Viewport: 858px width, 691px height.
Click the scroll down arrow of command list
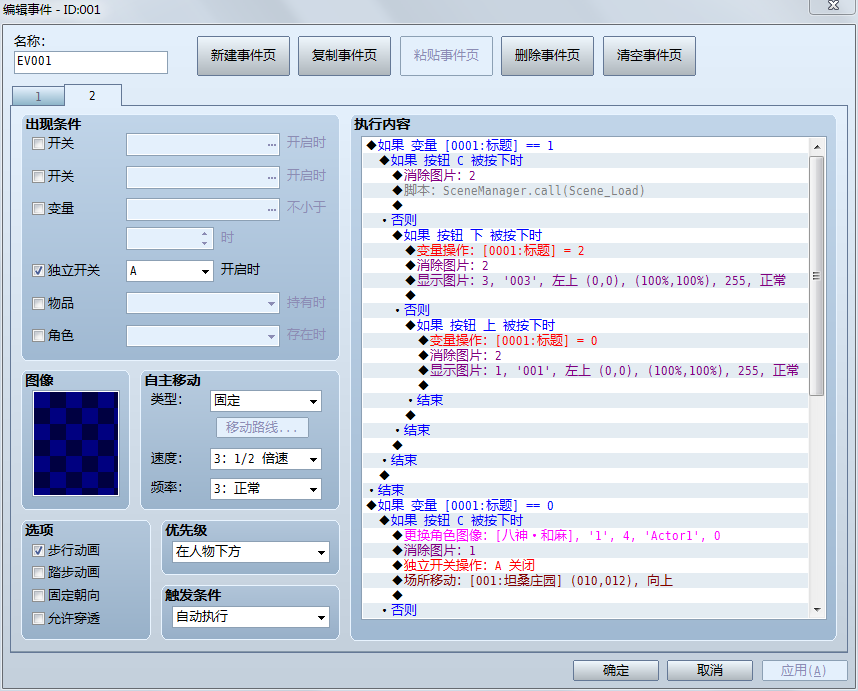pos(817,610)
